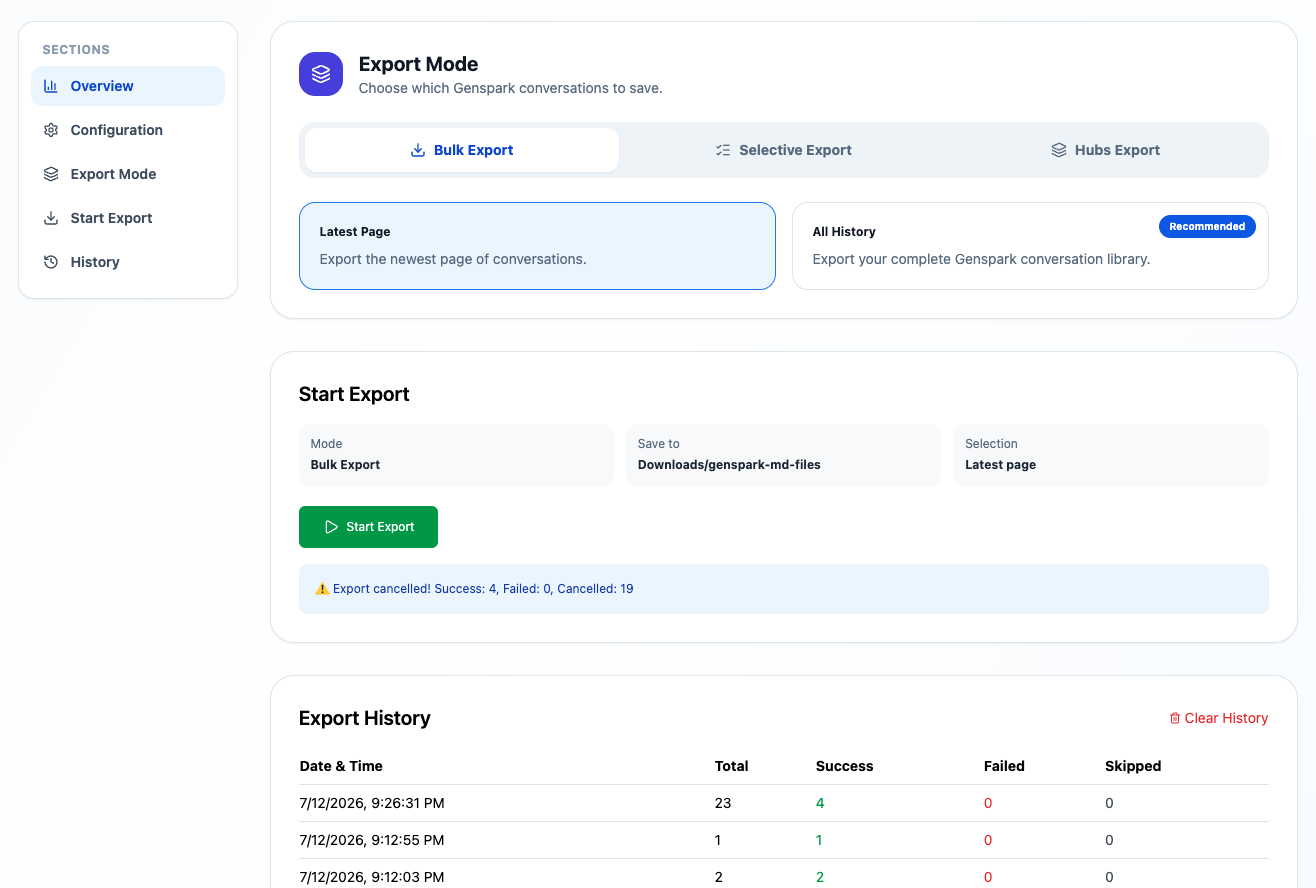Click the warning icon in export cancelled message
Image resolution: width=1316 pixels, height=888 pixels.
(x=322, y=589)
